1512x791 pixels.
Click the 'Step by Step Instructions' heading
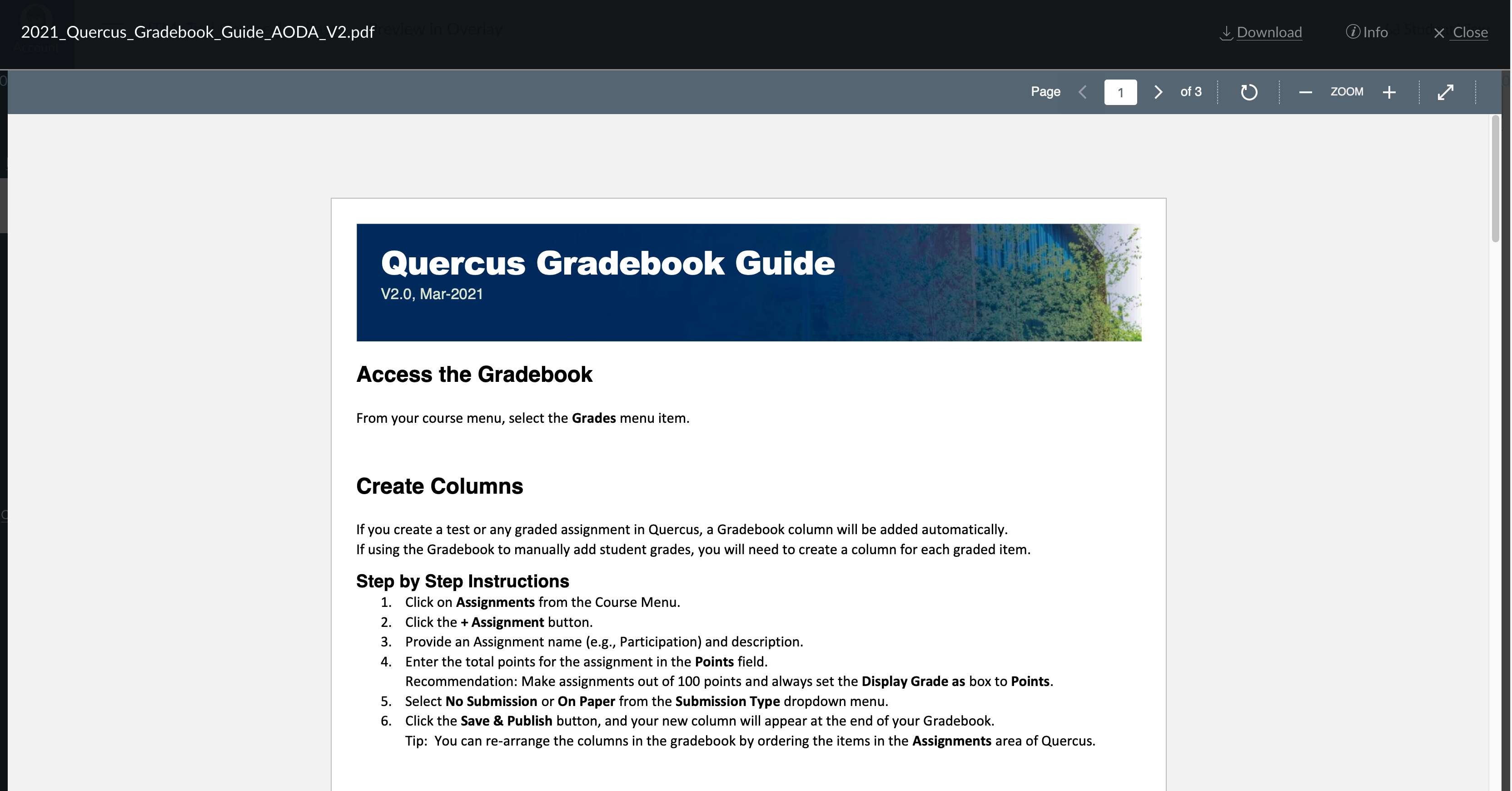click(463, 581)
